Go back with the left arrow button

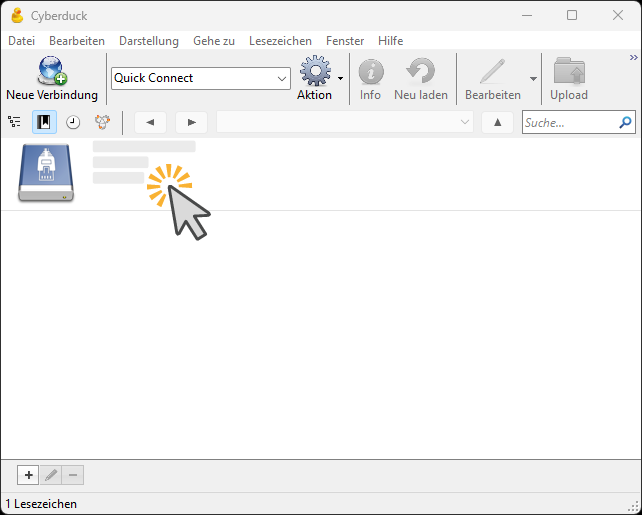(150, 122)
